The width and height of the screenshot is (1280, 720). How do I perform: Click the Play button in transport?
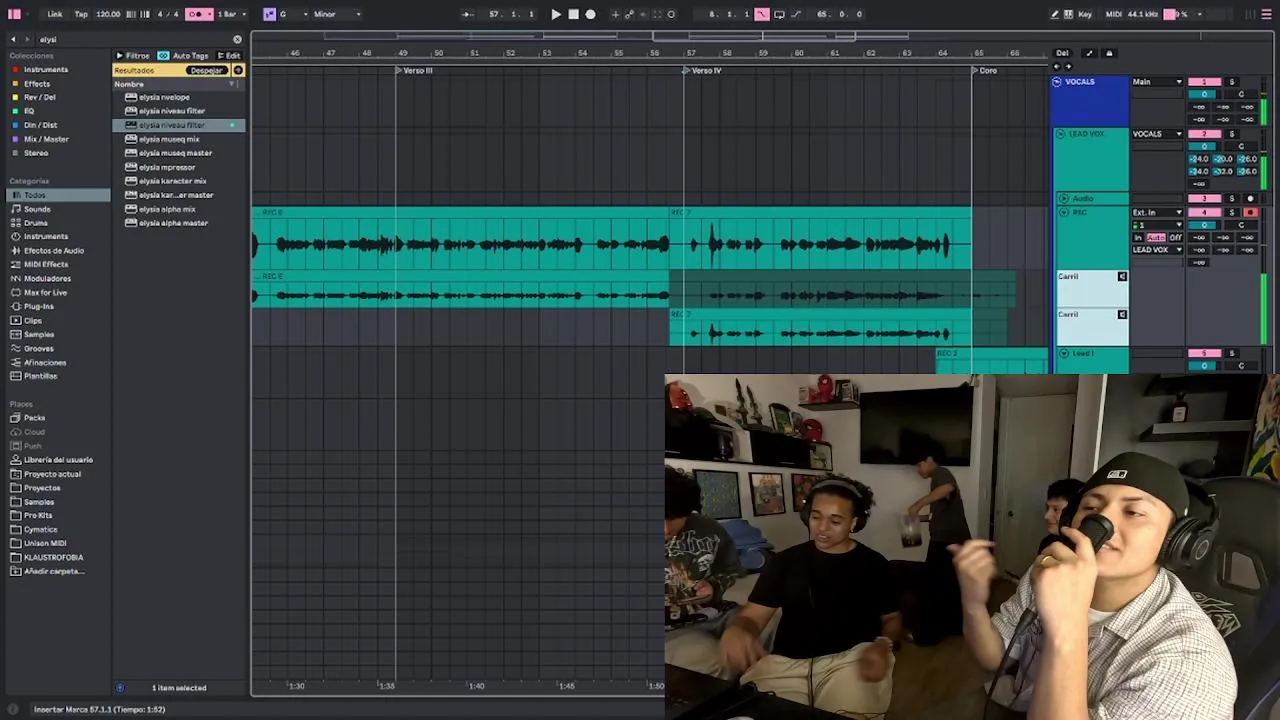556,14
